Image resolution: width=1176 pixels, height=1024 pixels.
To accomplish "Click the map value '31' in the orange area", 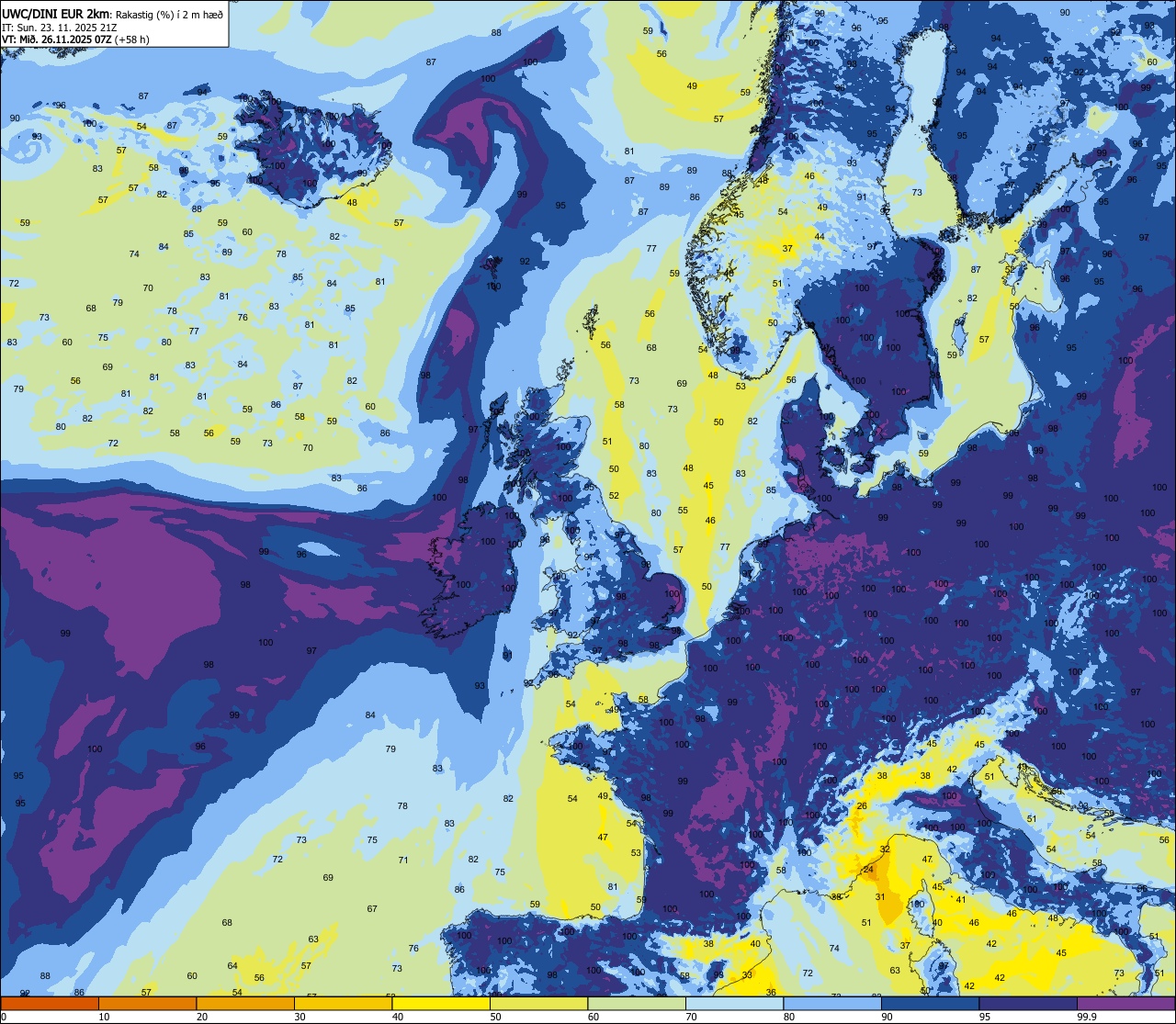I will coord(879,896).
